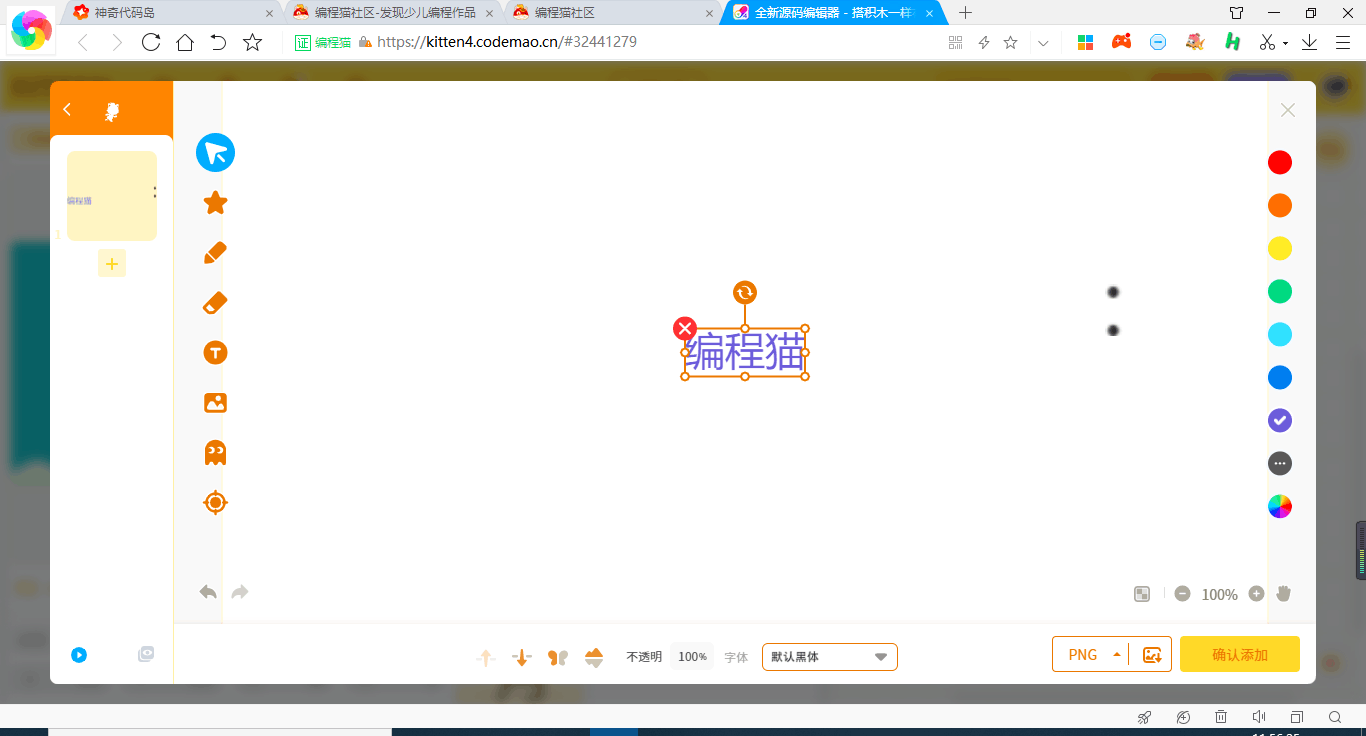The height and width of the screenshot is (736, 1366).
Task: Zoom in the canvas
Action: coord(1257,594)
